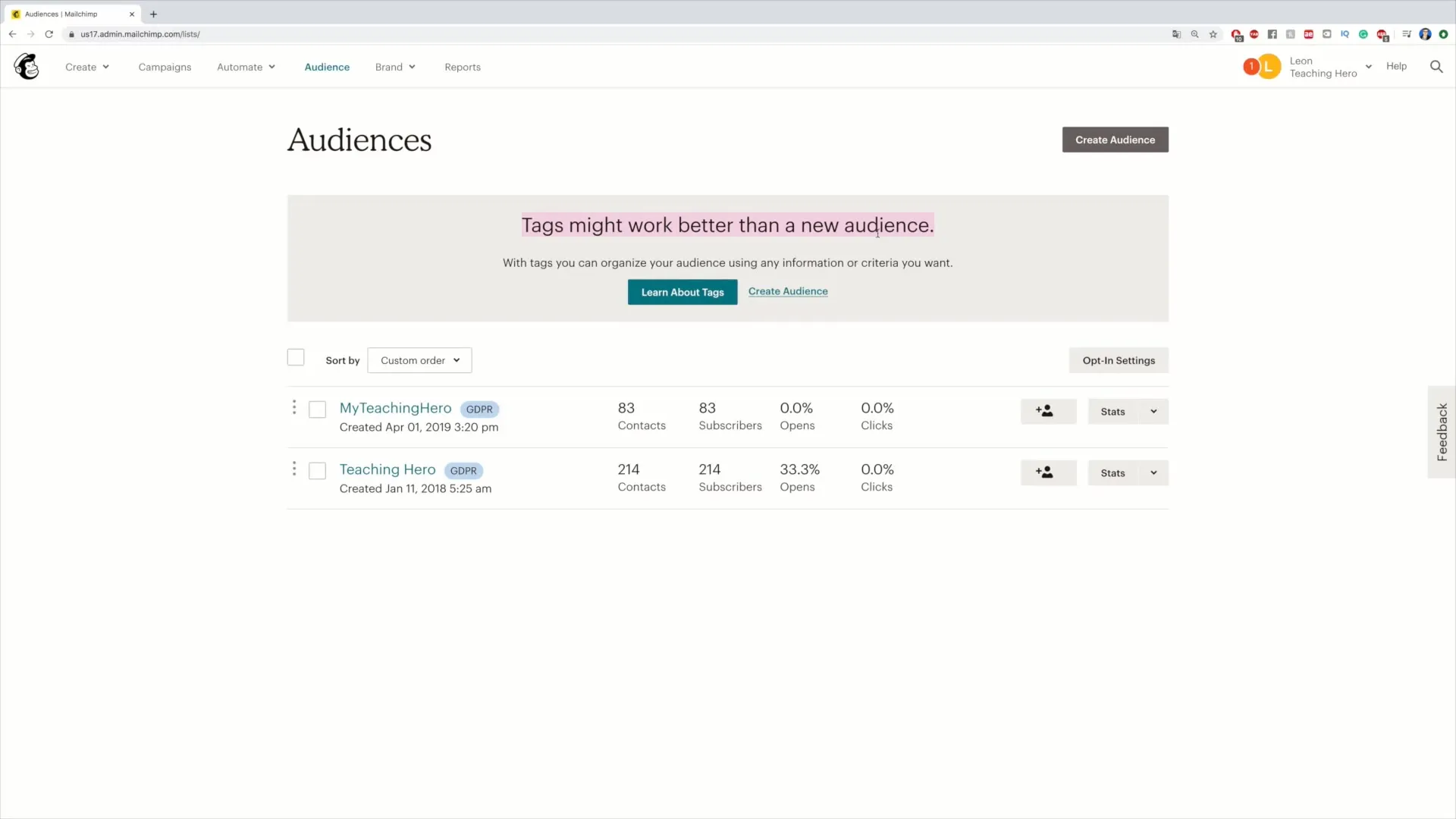Screen dimensions: 1456x819
Task: Click the Create Audience link in banner
Action: (788, 291)
